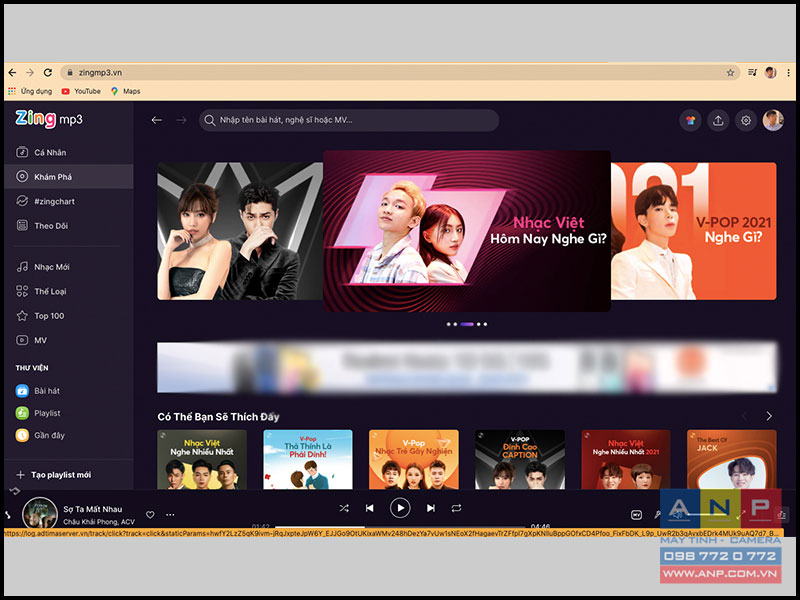Open Nhạc Việt Hôm Nay Nghe Gì banner
This screenshot has width=800, height=600.
(466, 231)
